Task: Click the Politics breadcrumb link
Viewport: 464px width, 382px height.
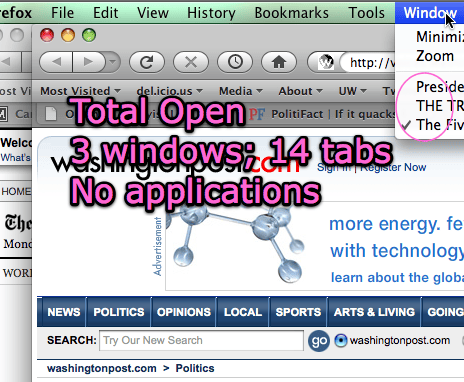Action: (195, 368)
